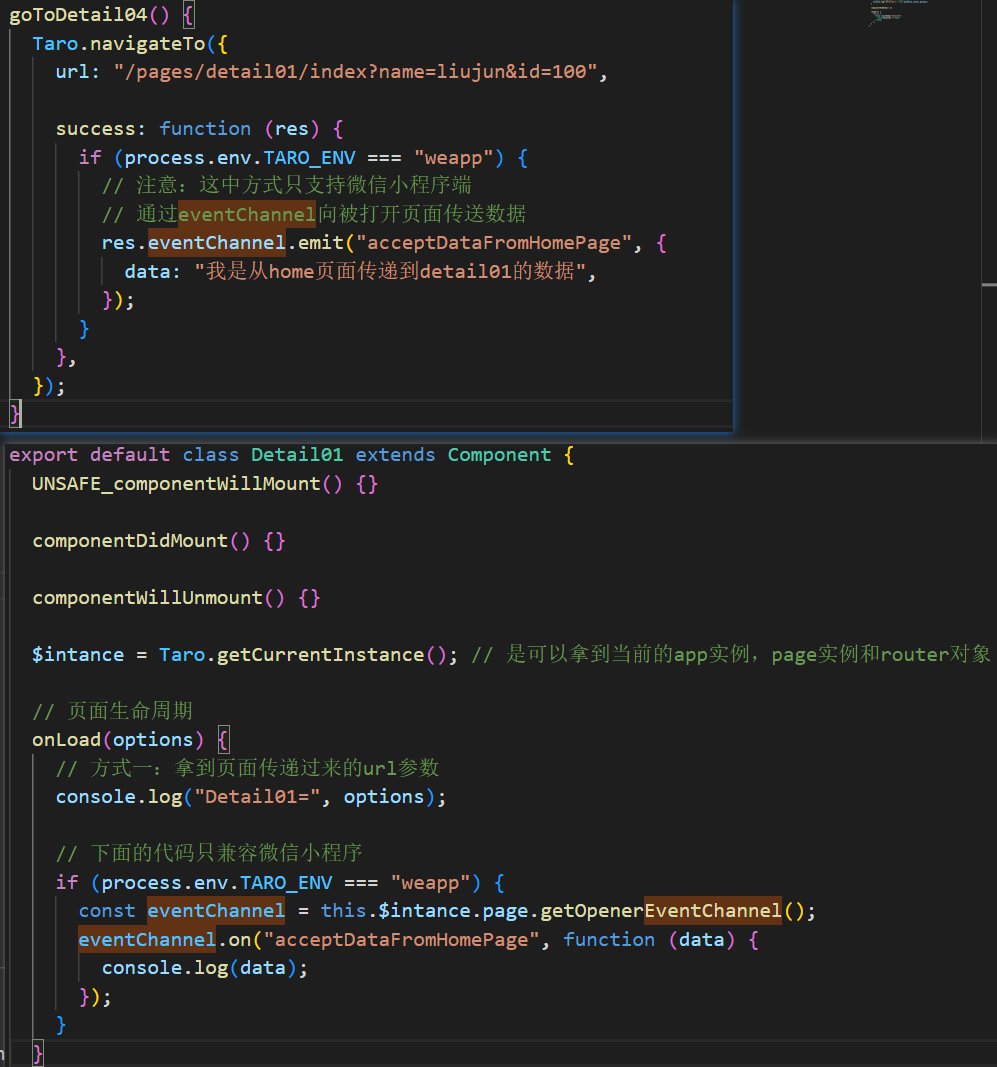Click the minimap code preview thumbnail
Viewport: 997px width, 1067px height.
click(897, 12)
